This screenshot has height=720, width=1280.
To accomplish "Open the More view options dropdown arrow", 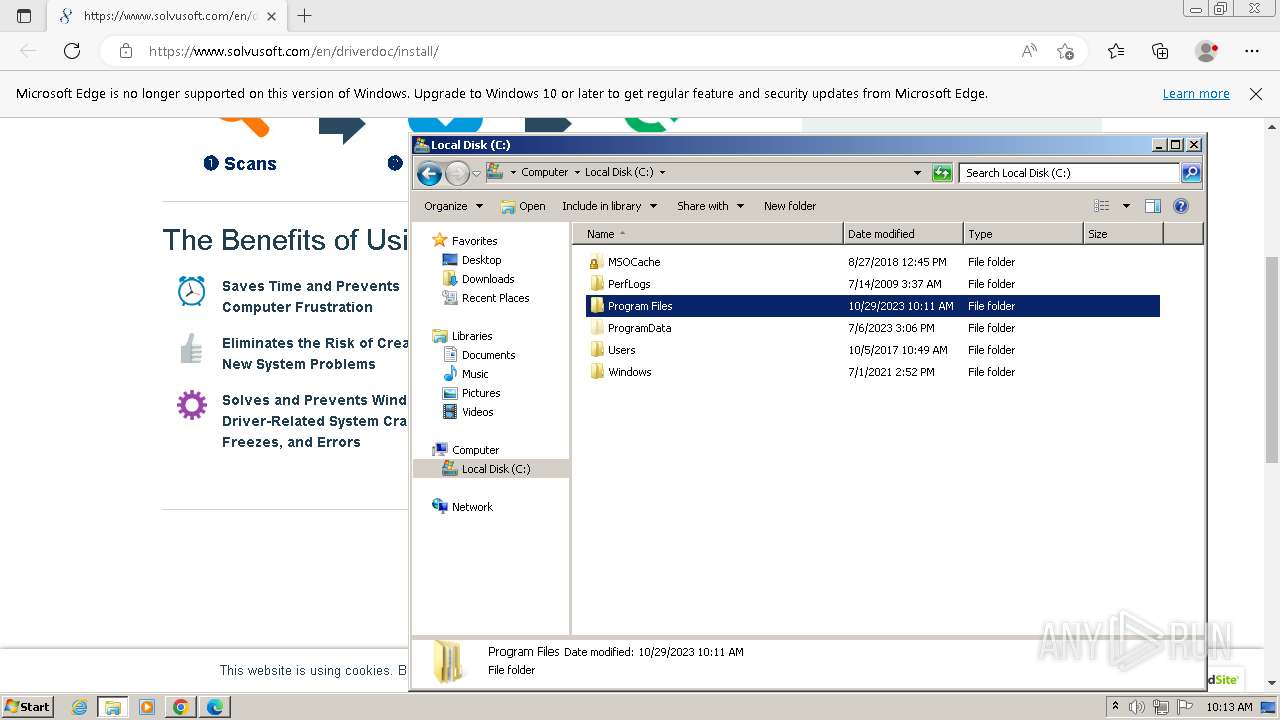I will [1125, 206].
